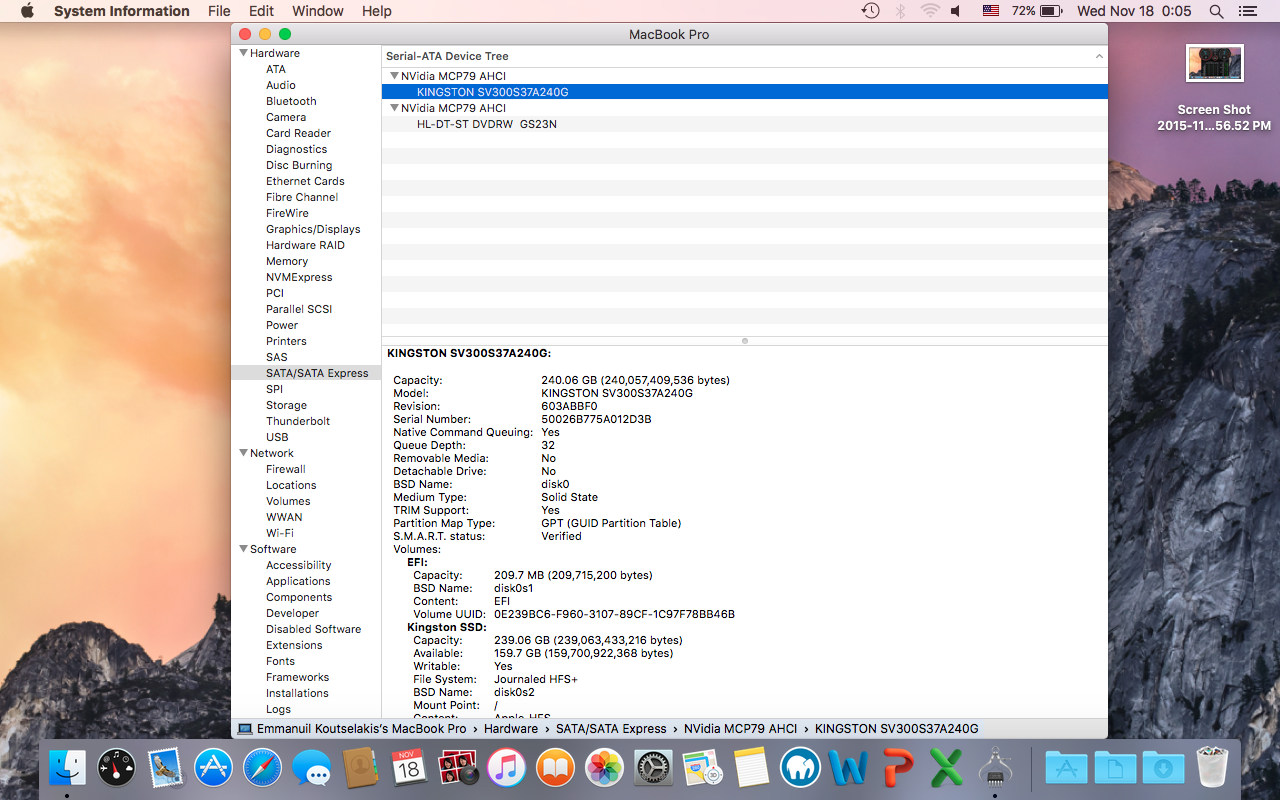1280x800 pixels.
Task: Open the System Information app menu
Action: (x=121, y=11)
